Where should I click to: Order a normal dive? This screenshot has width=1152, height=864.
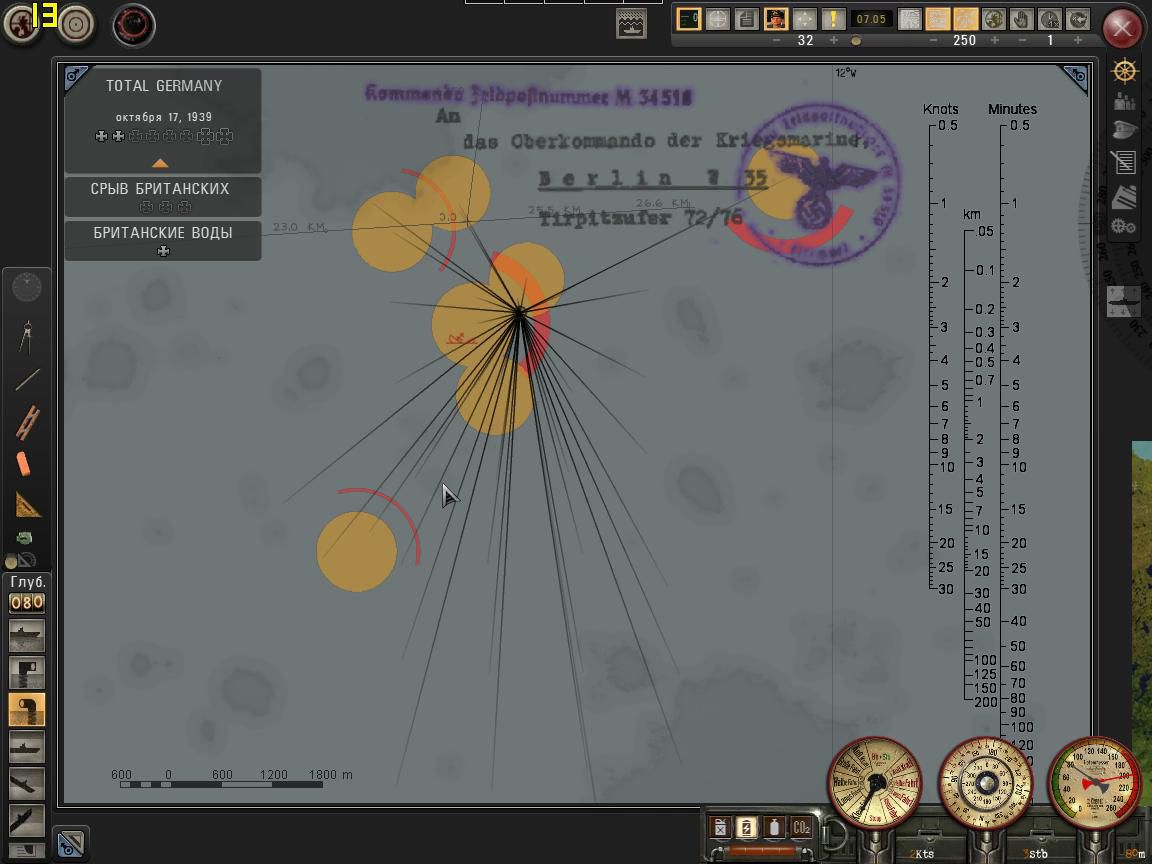point(26,783)
